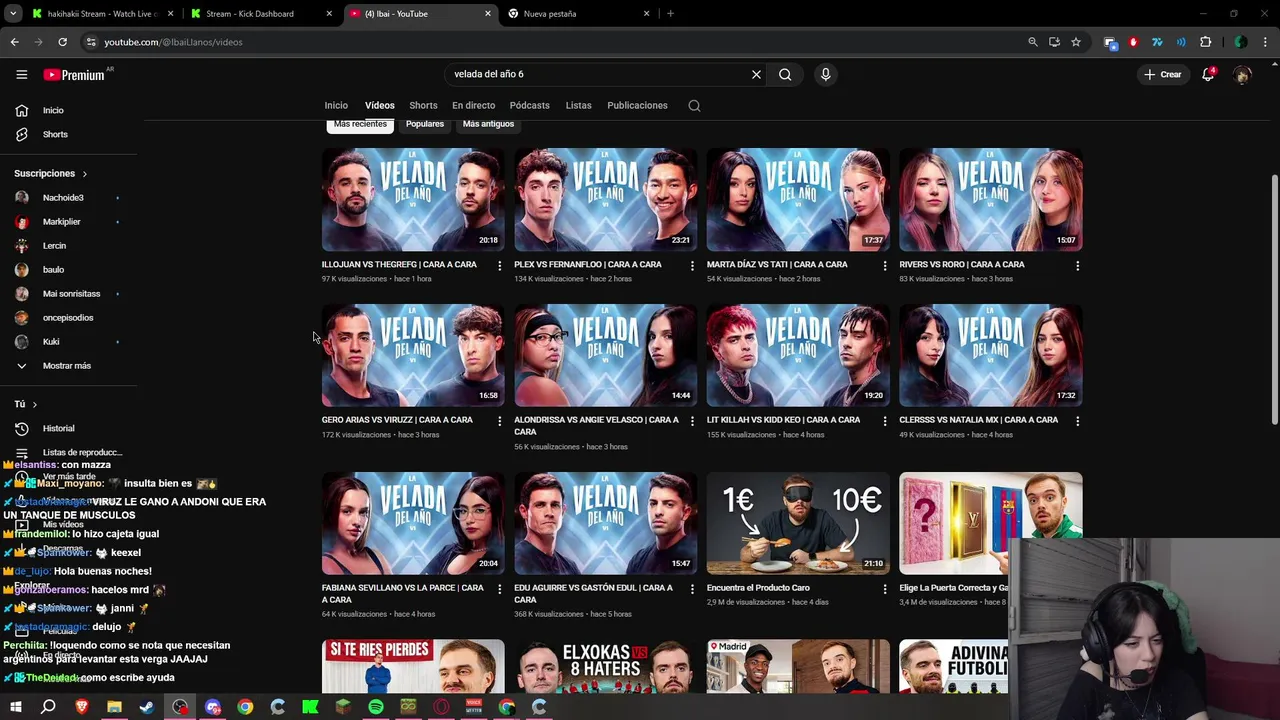Open the En directo channel tab
The height and width of the screenshot is (720, 1280).
[x=473, y=105]
